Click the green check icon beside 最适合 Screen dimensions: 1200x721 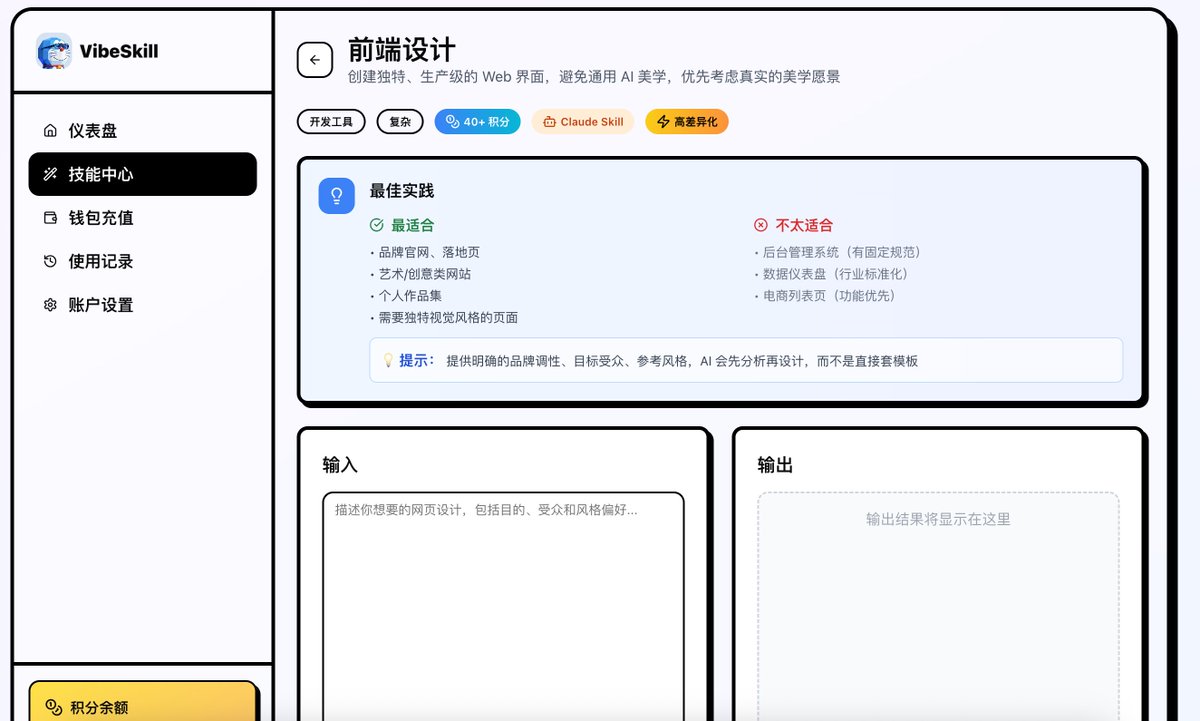coord(377,226)
